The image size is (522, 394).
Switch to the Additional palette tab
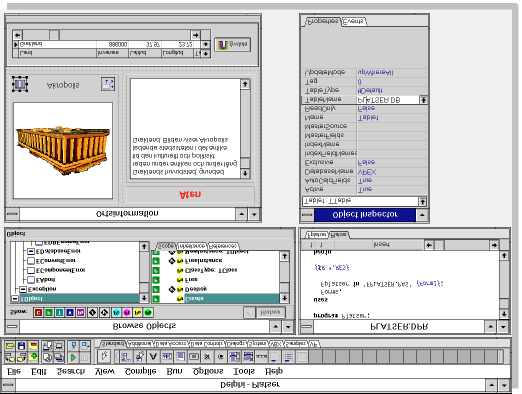click(140, 343)
